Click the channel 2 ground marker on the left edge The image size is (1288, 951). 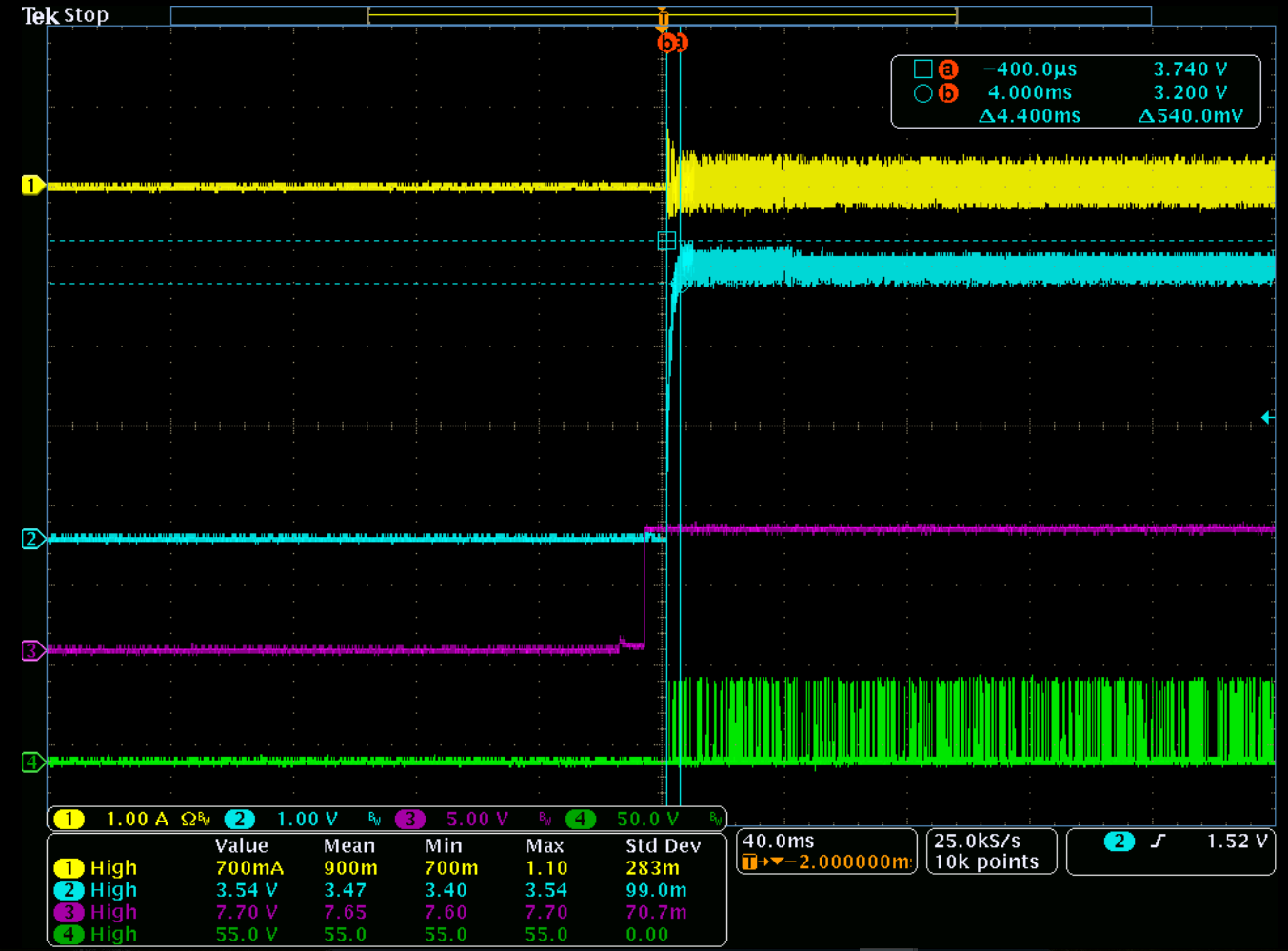point(32,539)
